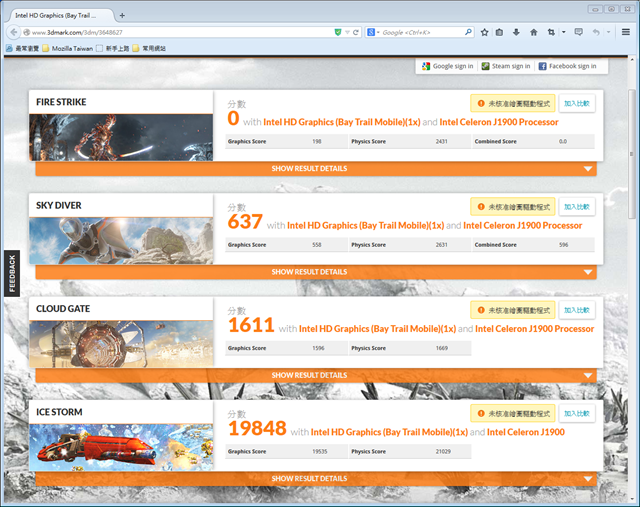
Task: Open the 常用網站 bookmark folder
Action: pyautogui.click(x=149, y=48)
